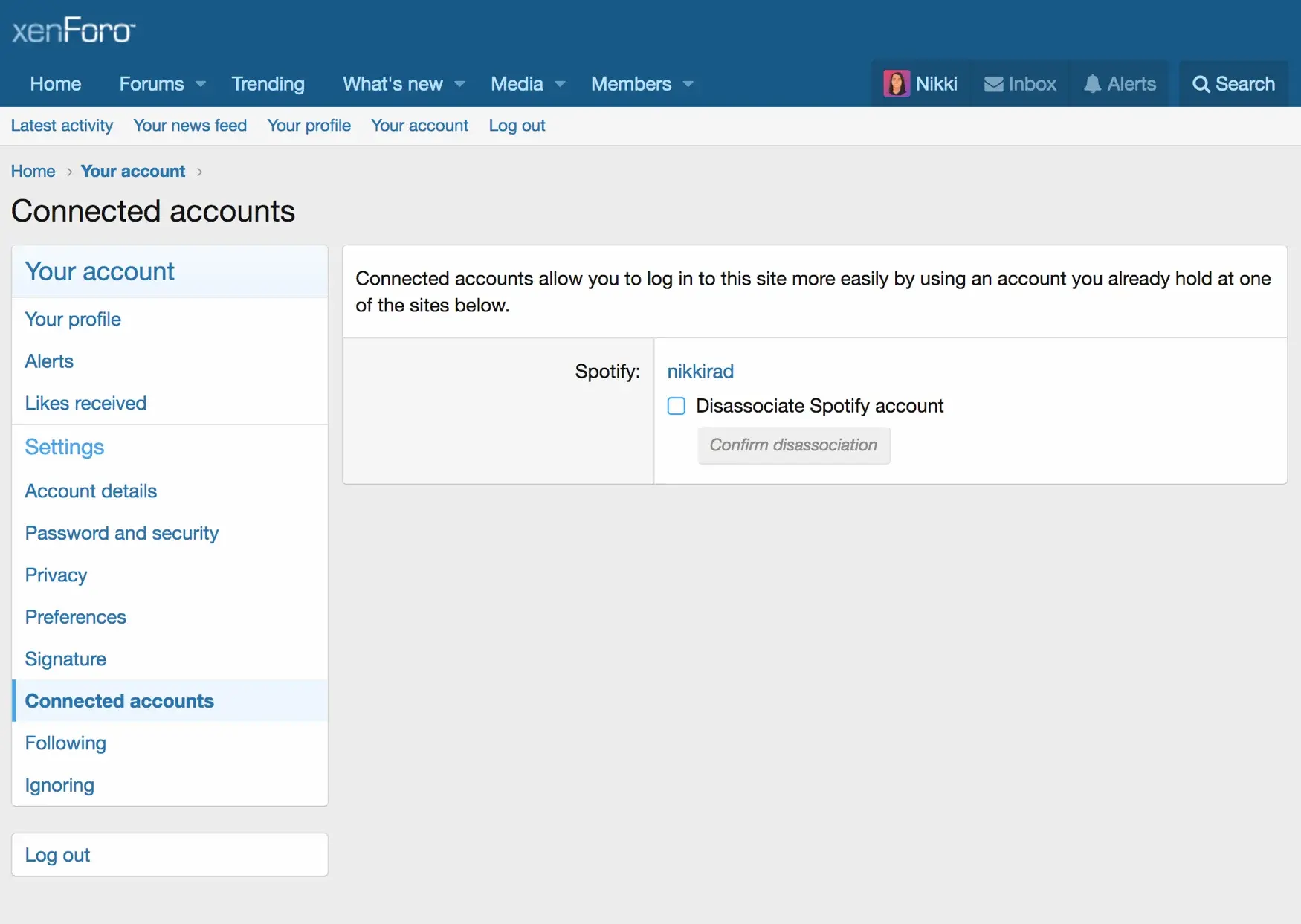
Task: Go to the Trending tab
Action: pyautogui.click(x=268, y=84)
